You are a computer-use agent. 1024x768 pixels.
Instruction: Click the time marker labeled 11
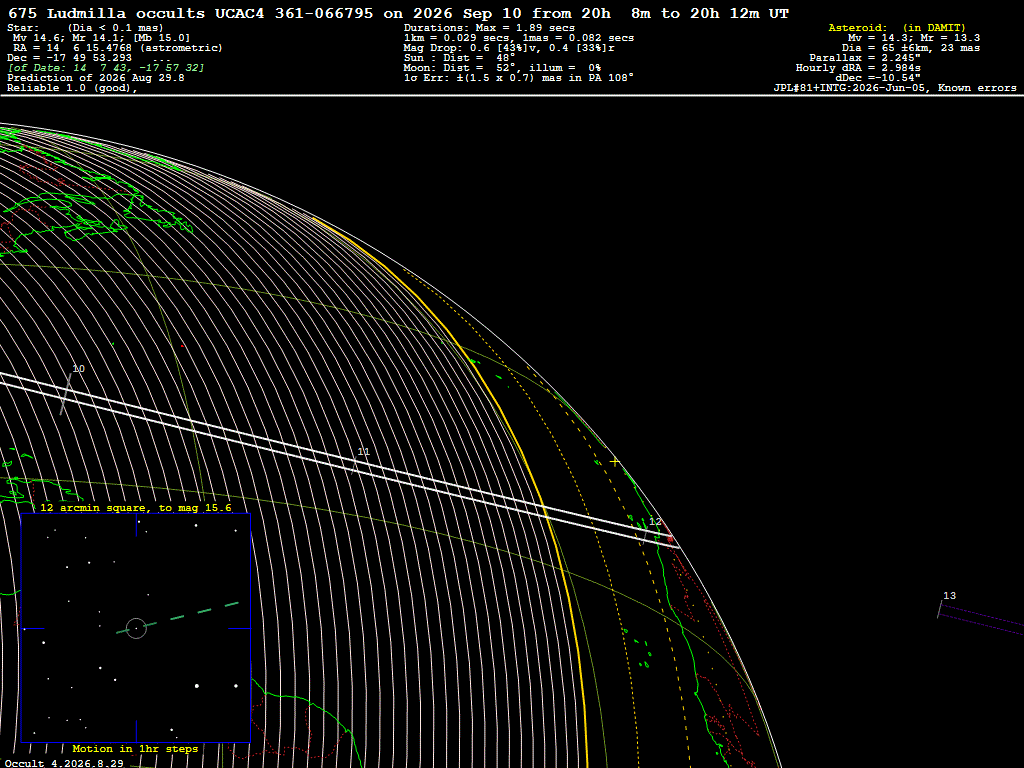pos(364,452)
